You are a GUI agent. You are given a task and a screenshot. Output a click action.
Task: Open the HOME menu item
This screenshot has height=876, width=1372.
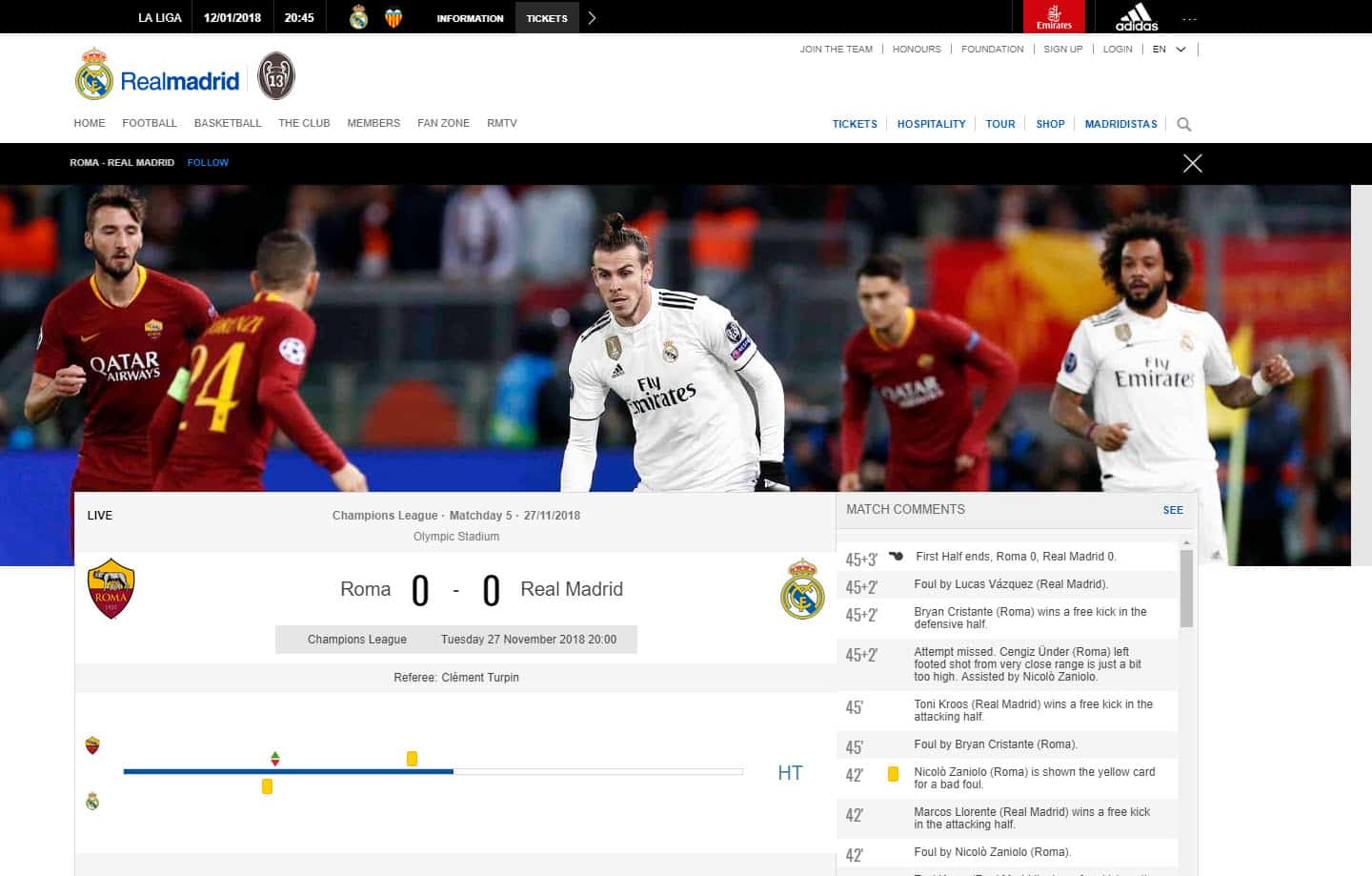[90, 123]
